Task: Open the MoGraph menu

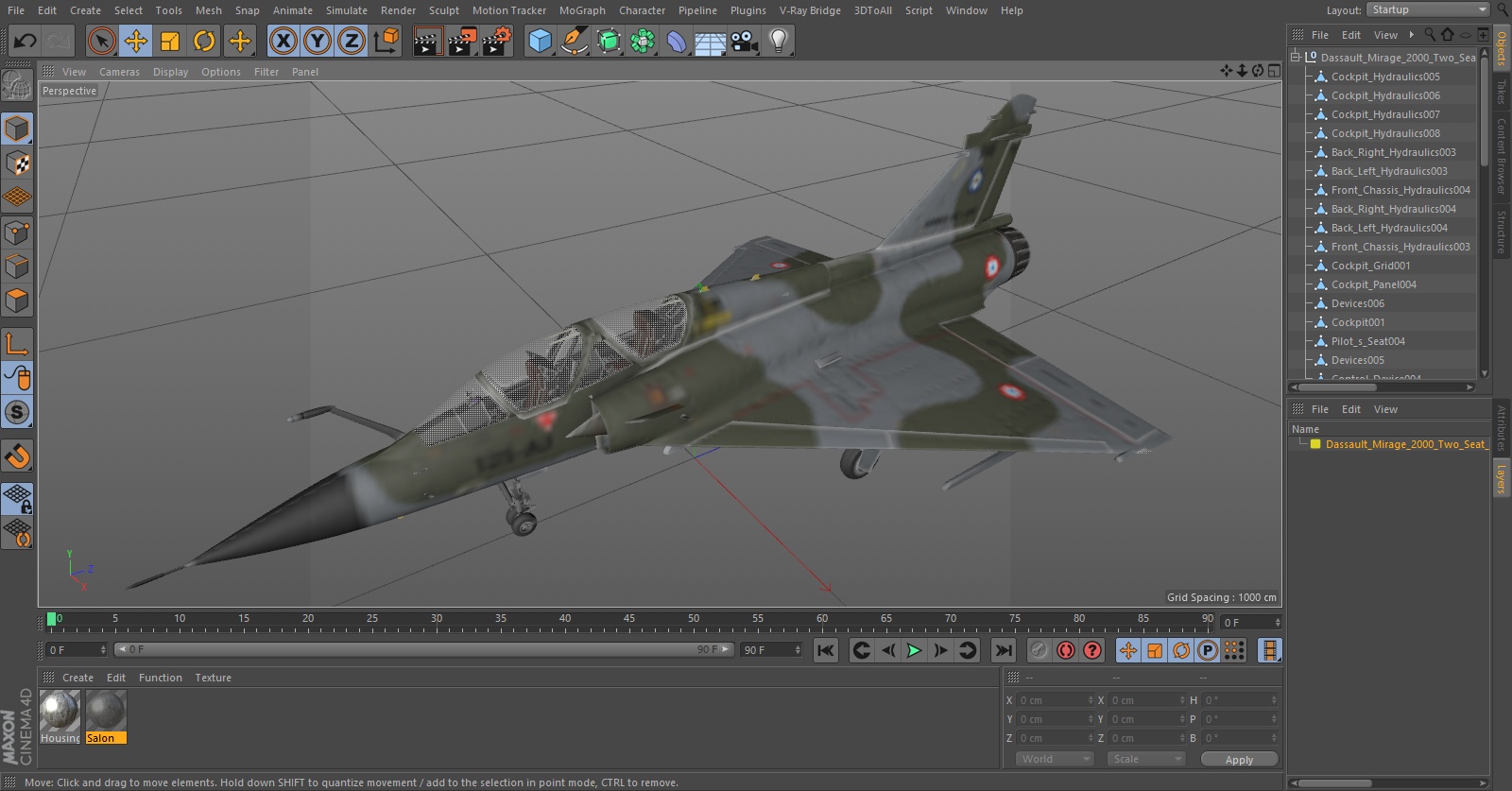Action: 582,10
